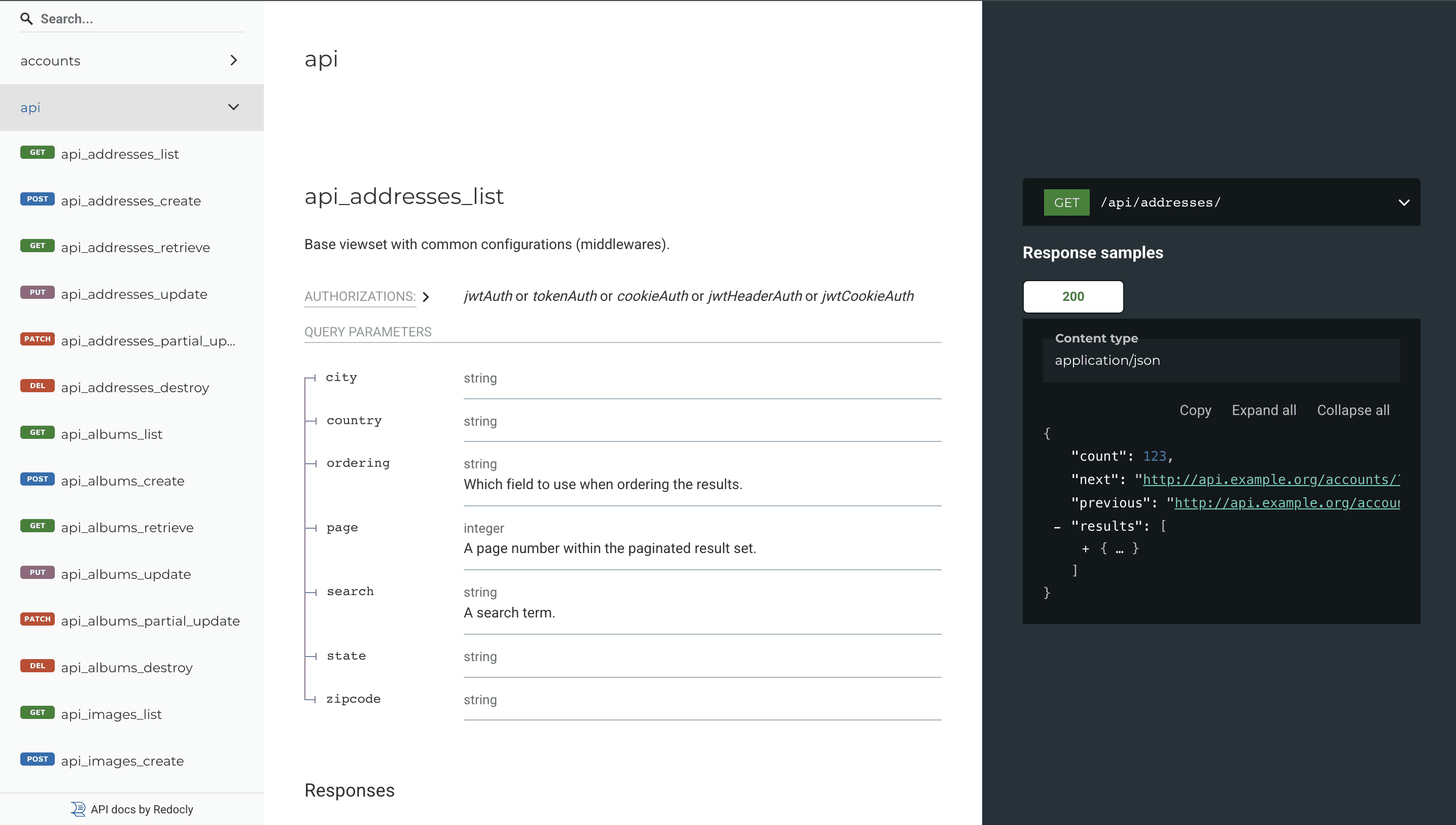Click the POST badge for api_addresses_create
Screen dimensions: 1456x825
coord(38,199)
